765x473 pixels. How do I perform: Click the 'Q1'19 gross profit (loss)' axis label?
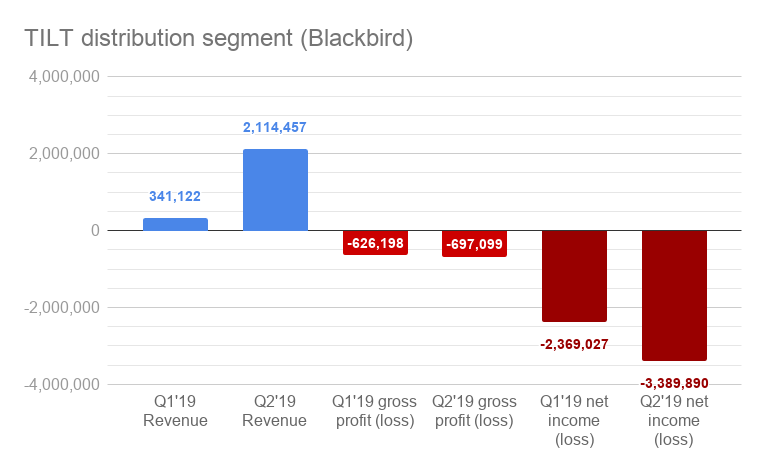click(375, 411)
